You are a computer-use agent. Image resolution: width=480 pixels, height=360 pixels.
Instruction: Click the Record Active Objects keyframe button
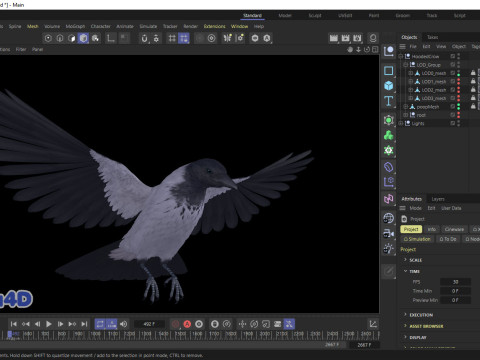coord(175,324)
